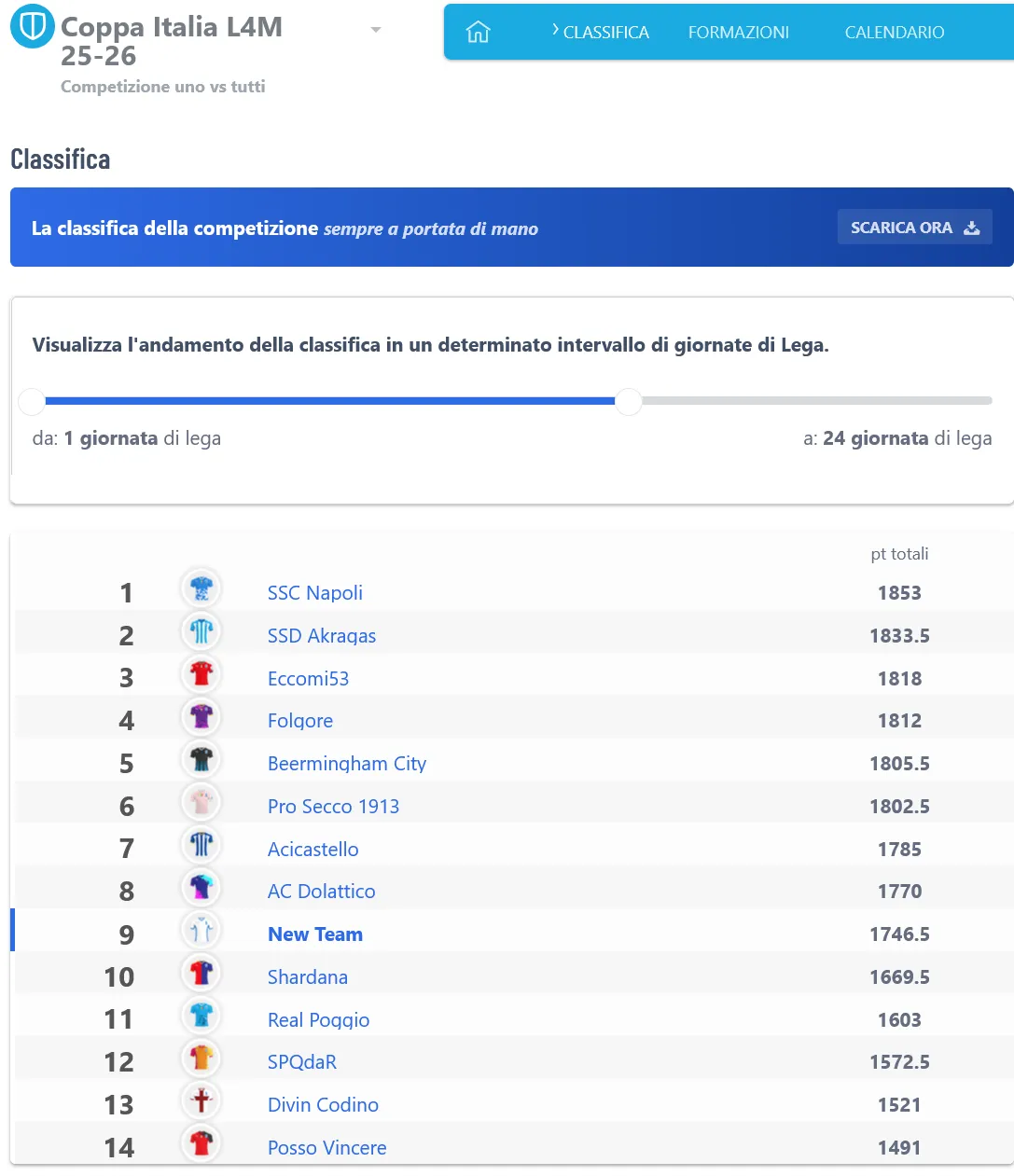Click the home icon in navigation bar
This screenshot has height=1176, width=1014.
(478, 33)
